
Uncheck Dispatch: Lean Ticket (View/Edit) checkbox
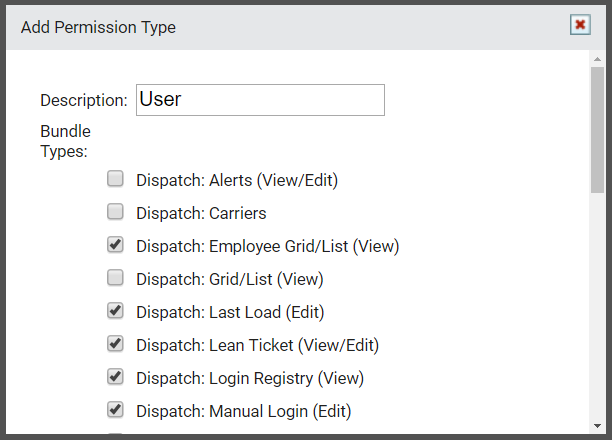(115, 344)
